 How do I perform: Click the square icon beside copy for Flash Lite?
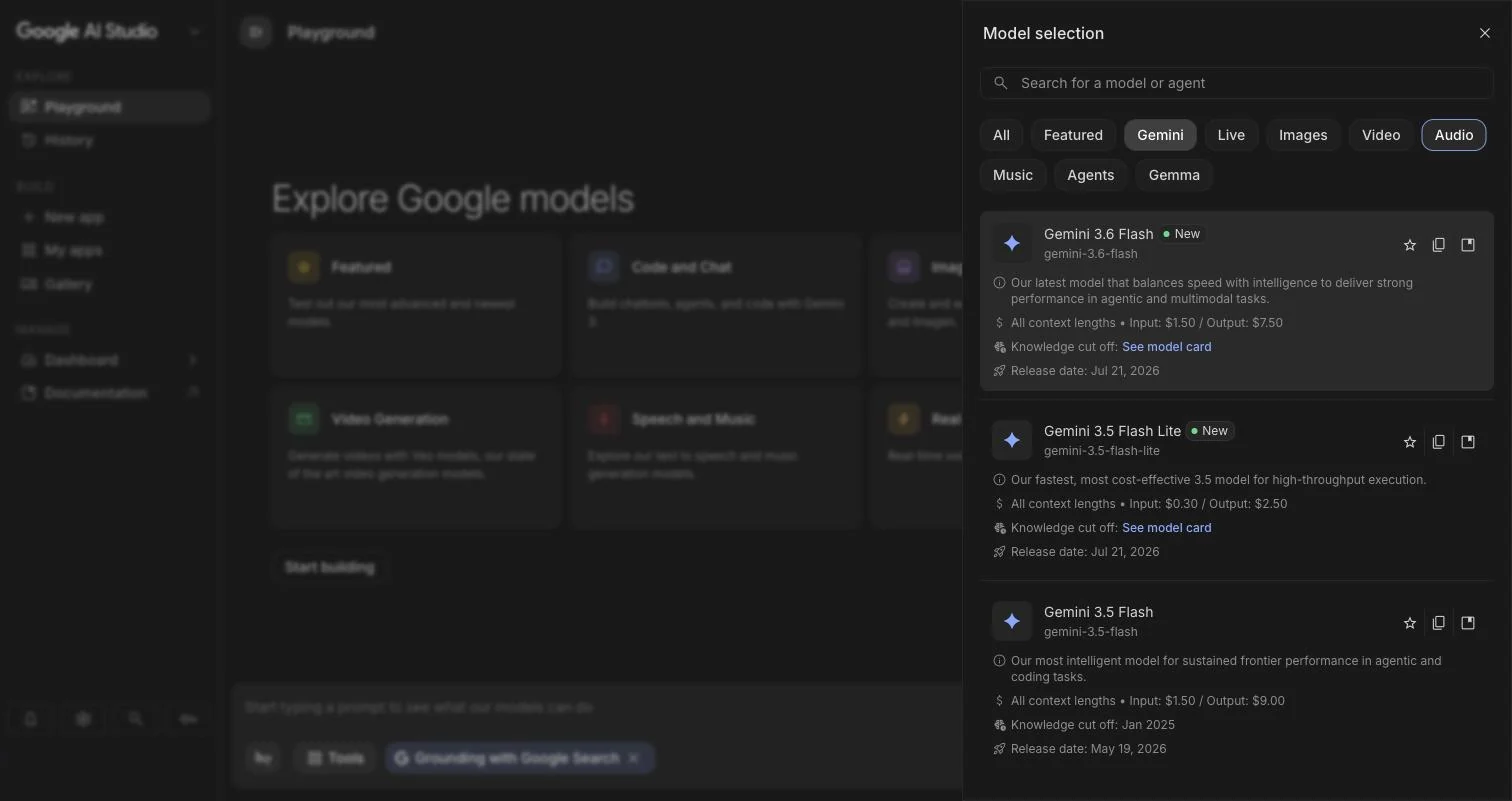tap(1468, 442)
